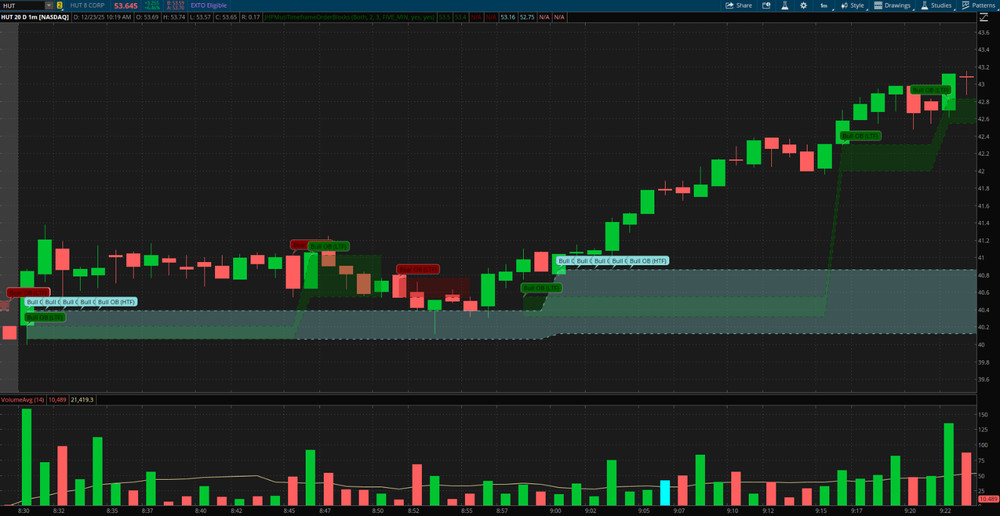This screenshot has height=516, width=1000.
Task: Click the 53.16 study value in header
Action: coord(508,17)
